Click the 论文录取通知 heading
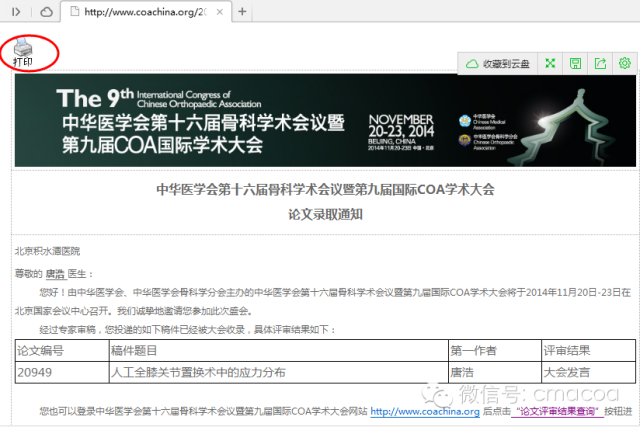The width and height of the screenshot is (643, 435). (324, 214)
